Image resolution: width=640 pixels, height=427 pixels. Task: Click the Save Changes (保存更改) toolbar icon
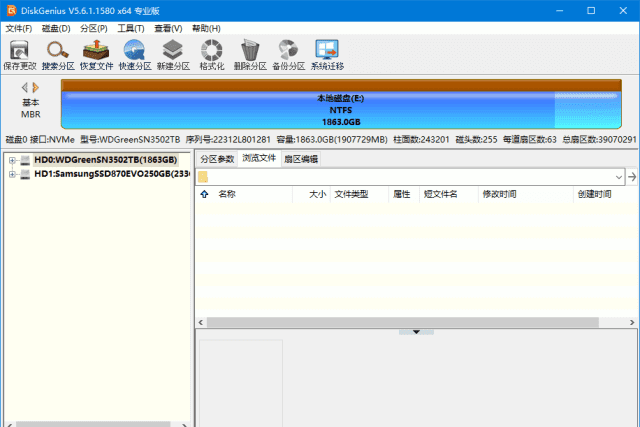pos(20,55)
